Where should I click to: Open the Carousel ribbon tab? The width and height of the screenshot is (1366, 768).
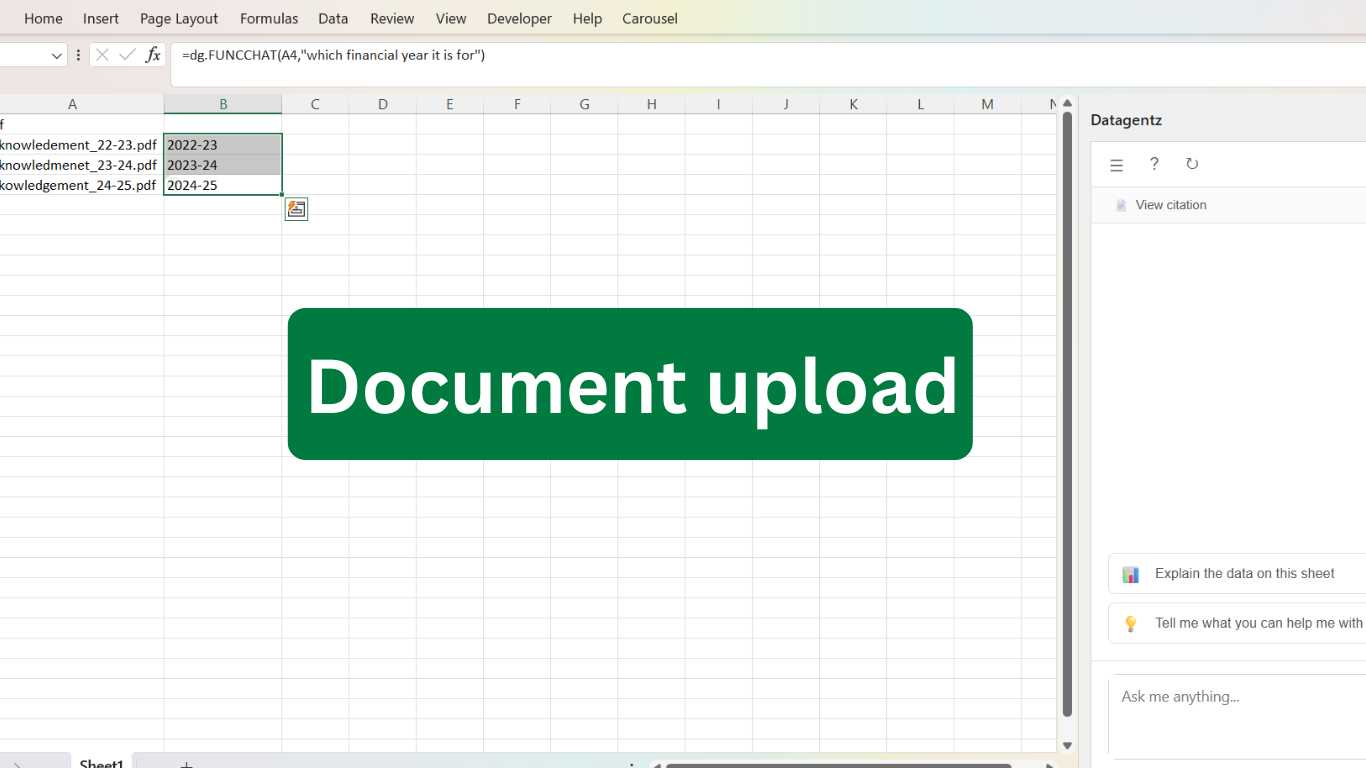click(x=650, y=18)
